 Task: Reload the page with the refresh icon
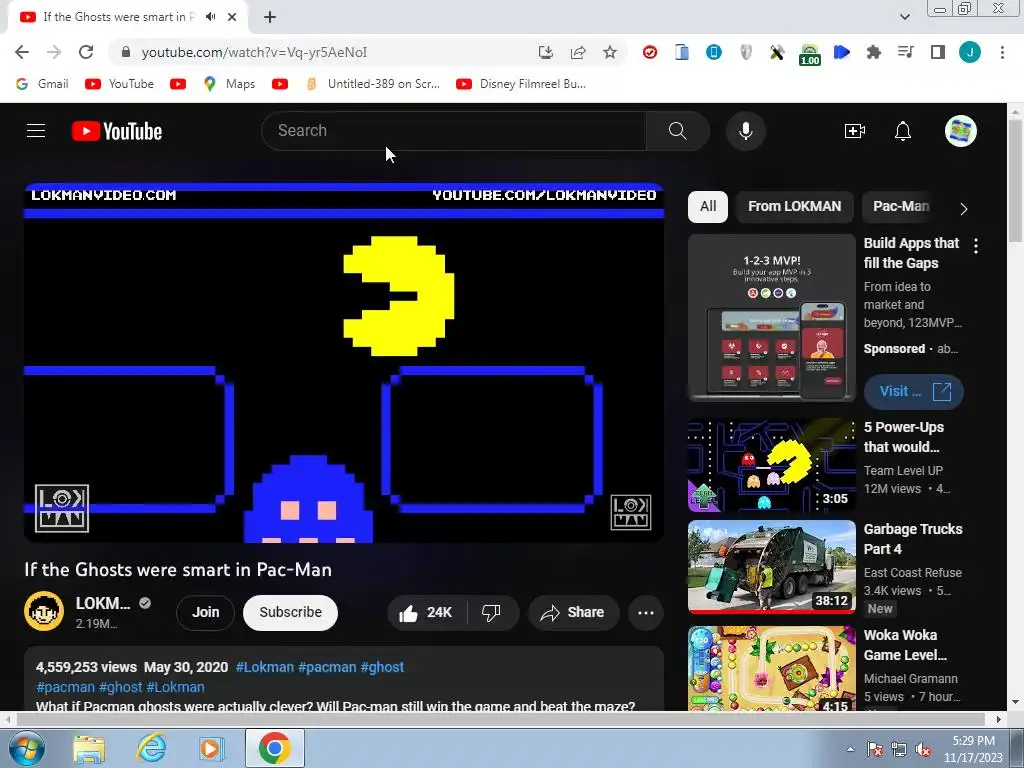(x=86, y=52)
